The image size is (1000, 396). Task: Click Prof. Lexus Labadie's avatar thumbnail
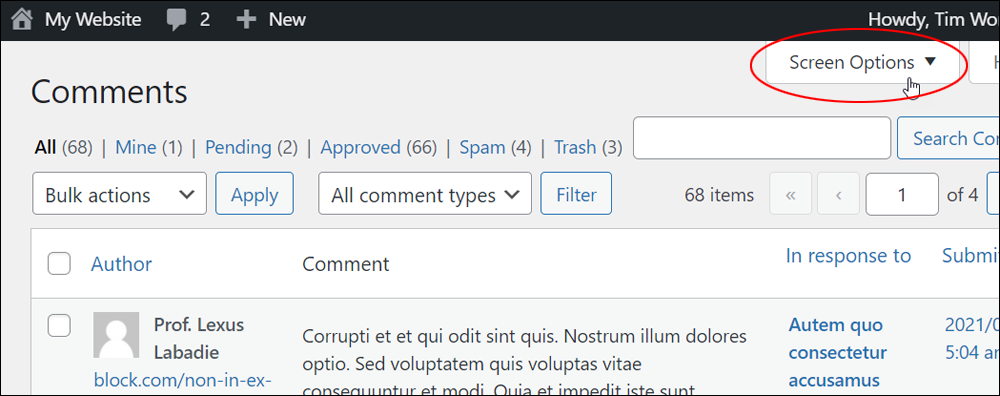coord(116,335)
